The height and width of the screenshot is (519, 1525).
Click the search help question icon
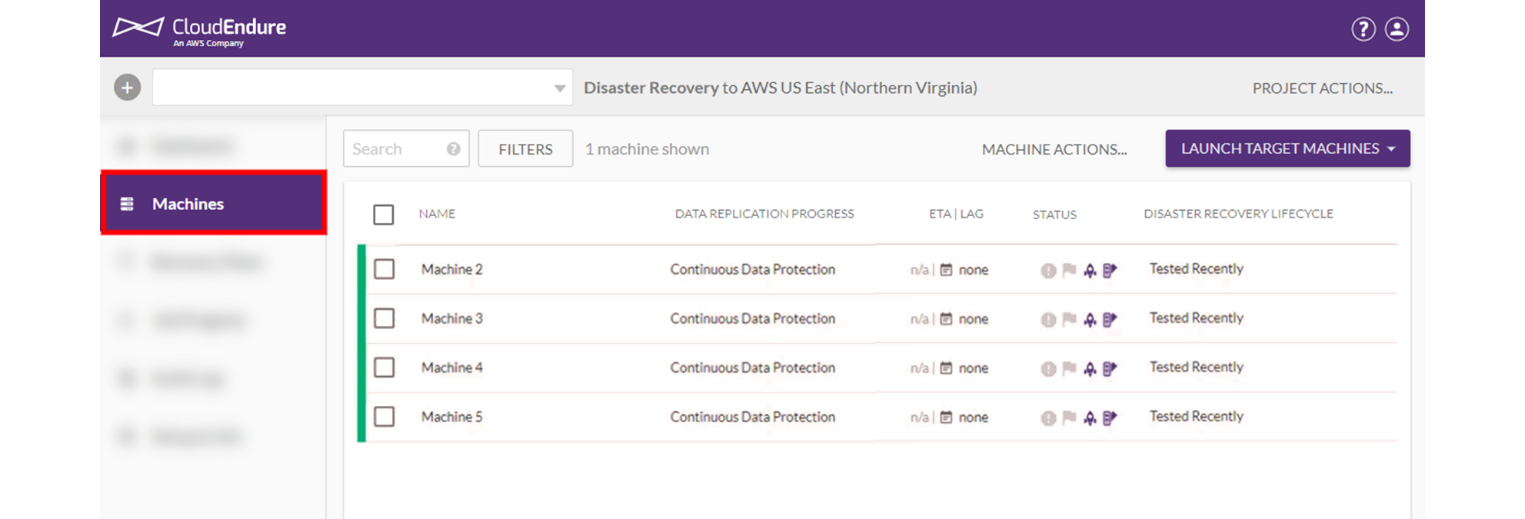coord(453,149)
